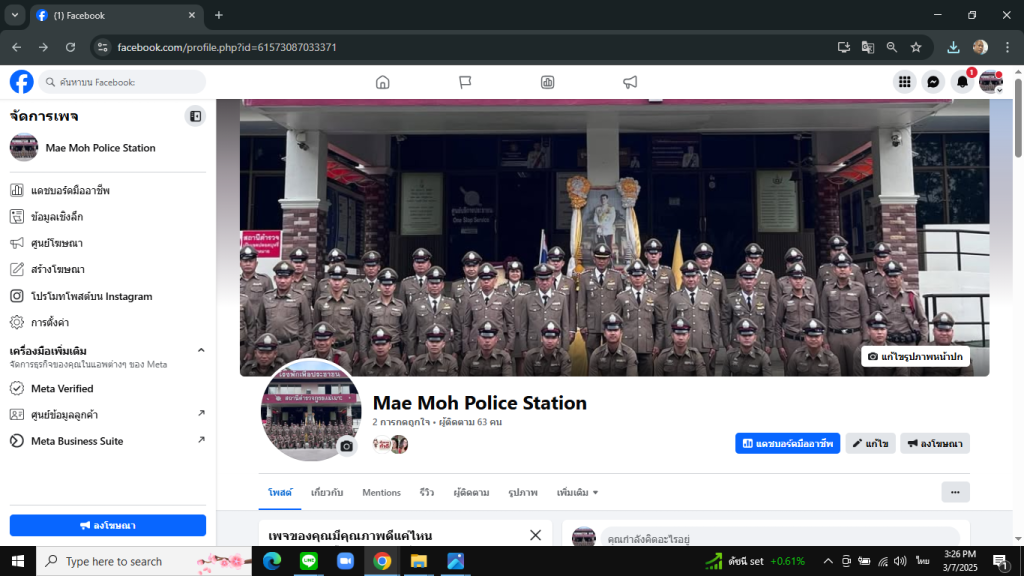The height and width of the screenshot is (576, 1024).
Task: Expand the More tab dropdown
Action: point(578,492)
